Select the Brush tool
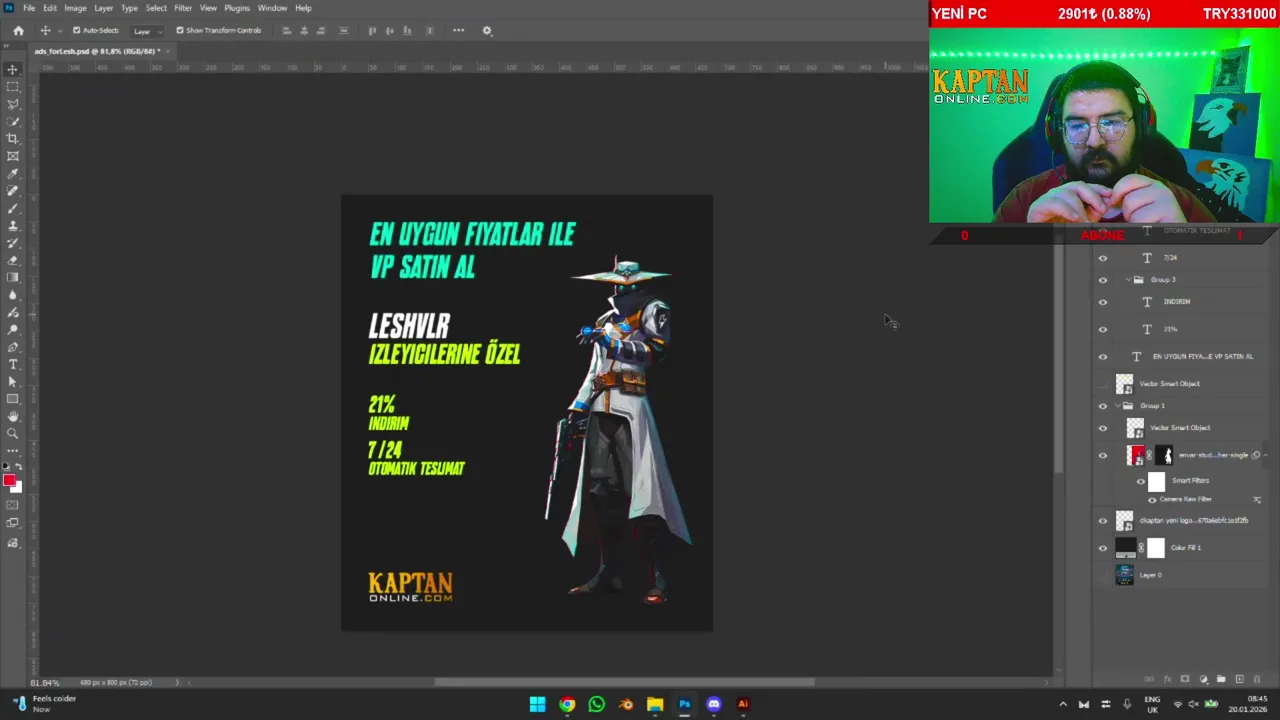The width and height of the screenshot is (1280, 720). (x=13, y=208)
